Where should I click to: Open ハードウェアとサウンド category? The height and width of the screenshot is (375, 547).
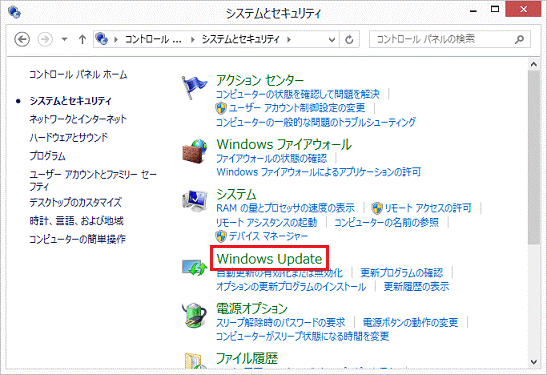click(69, 137)
